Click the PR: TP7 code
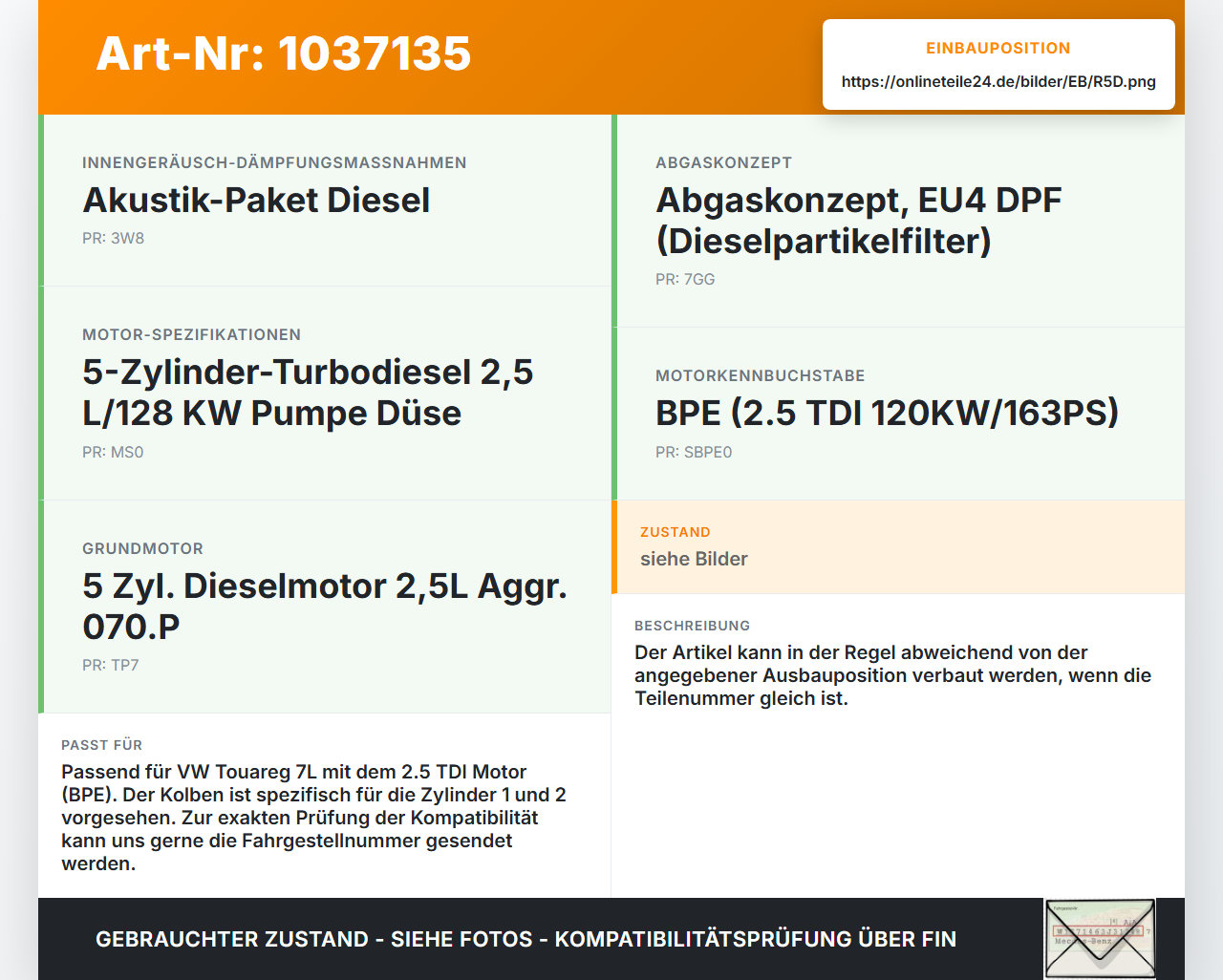This screenshot has height=980, width=1223. point(110,665)
